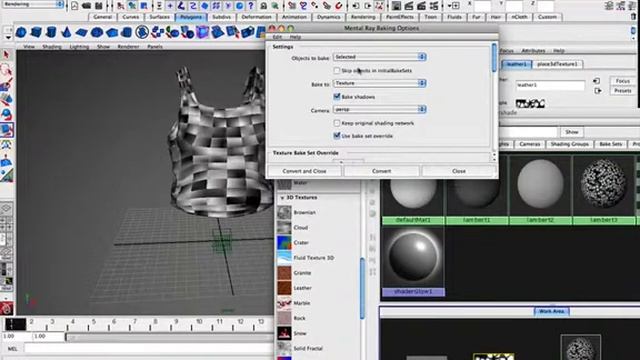Click the Close button in baking options

click(459, 171)
